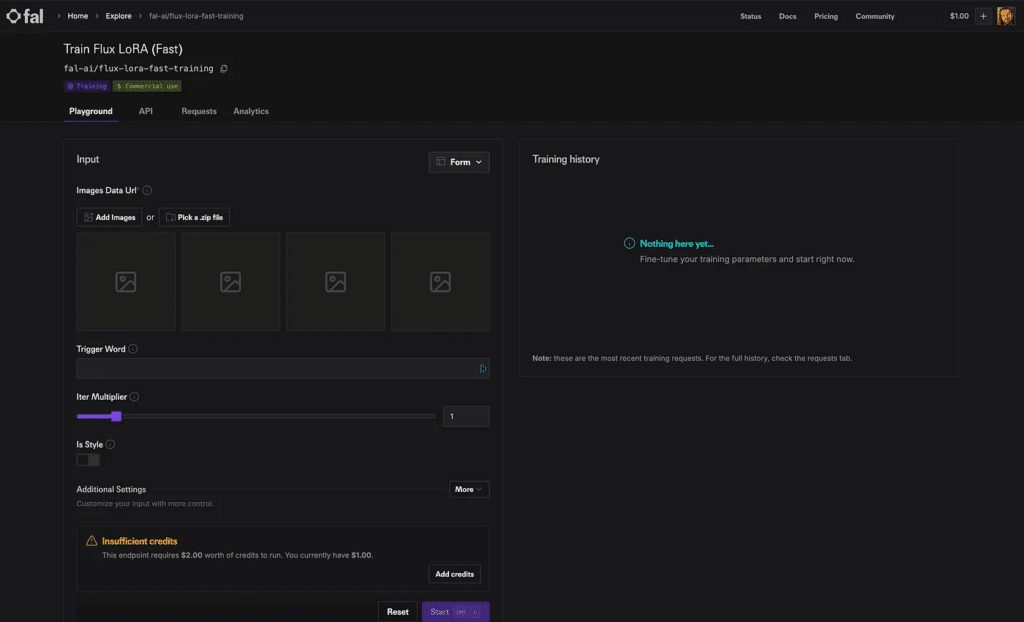Viewport: 1024px width, 622px height.
Task: Switch to the API tab
Action: click(x=146, y=111)
